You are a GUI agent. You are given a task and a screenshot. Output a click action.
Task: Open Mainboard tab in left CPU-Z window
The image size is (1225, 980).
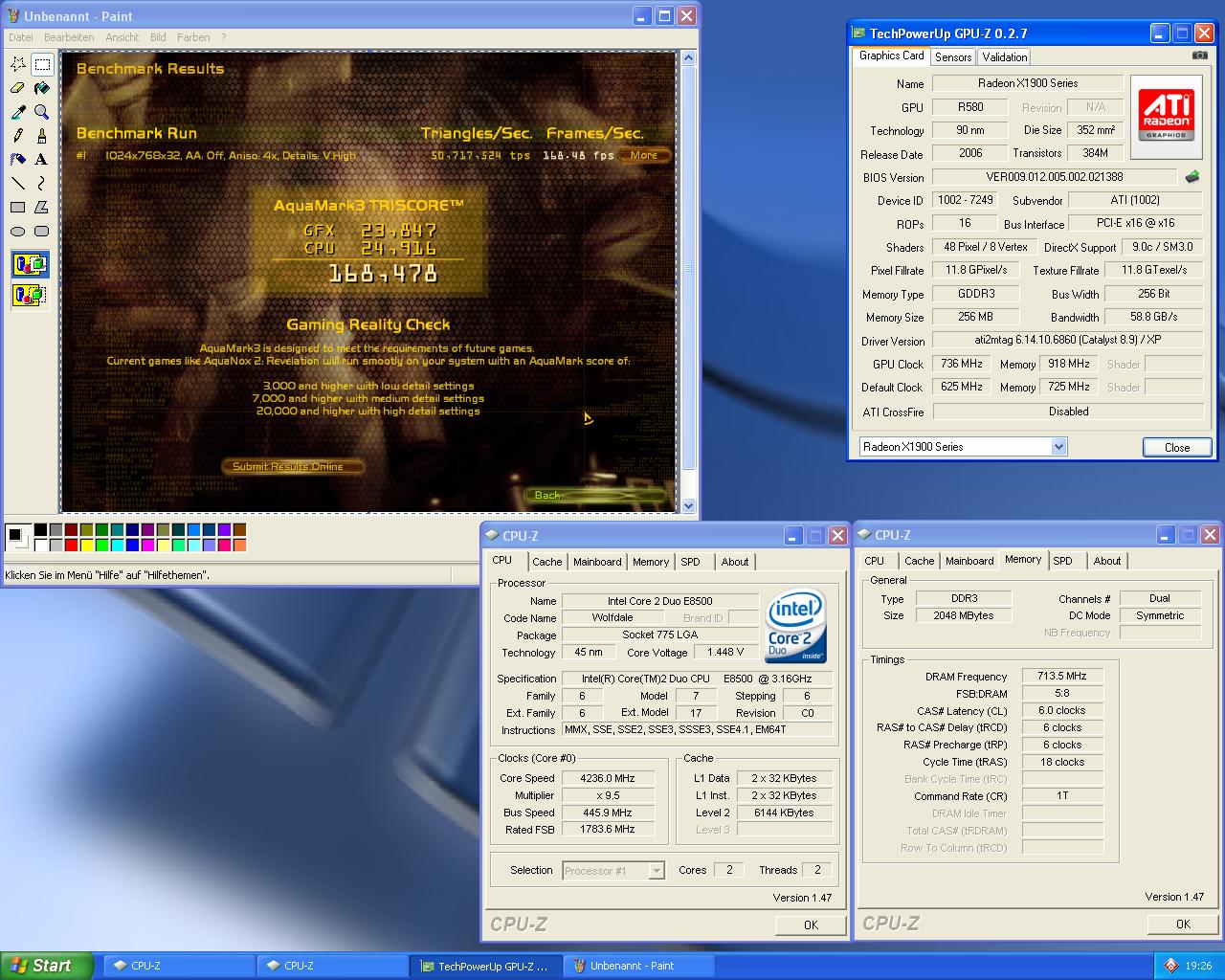(x=597, y=562)
